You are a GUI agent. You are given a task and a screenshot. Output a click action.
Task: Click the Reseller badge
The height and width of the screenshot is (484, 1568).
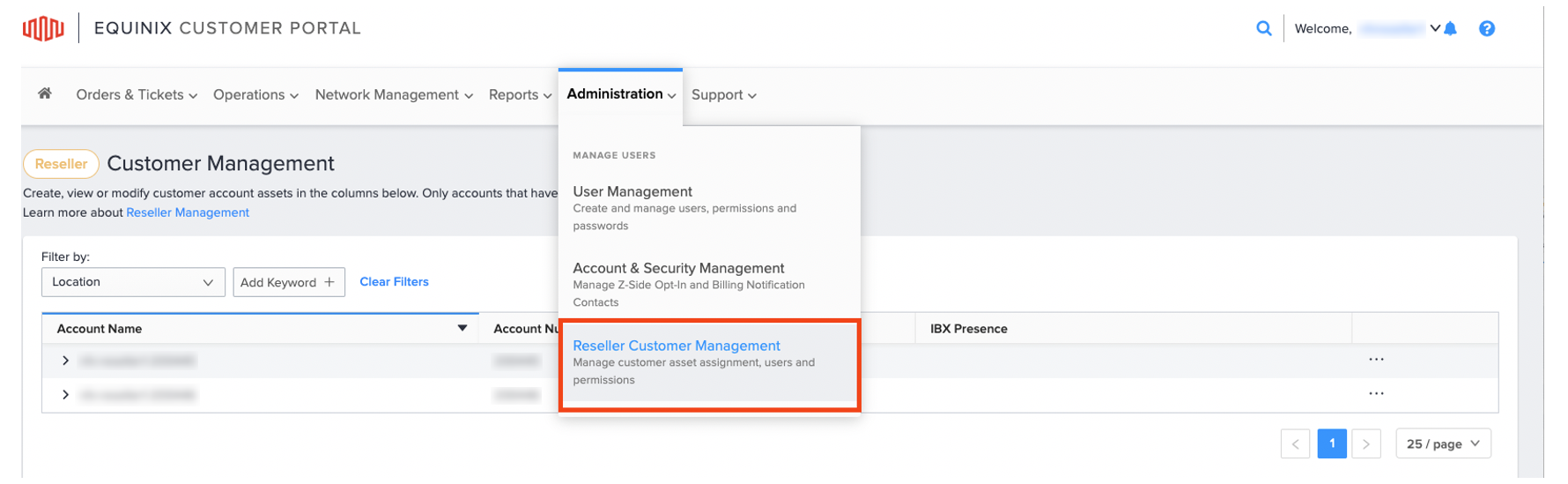pos(61,164)
